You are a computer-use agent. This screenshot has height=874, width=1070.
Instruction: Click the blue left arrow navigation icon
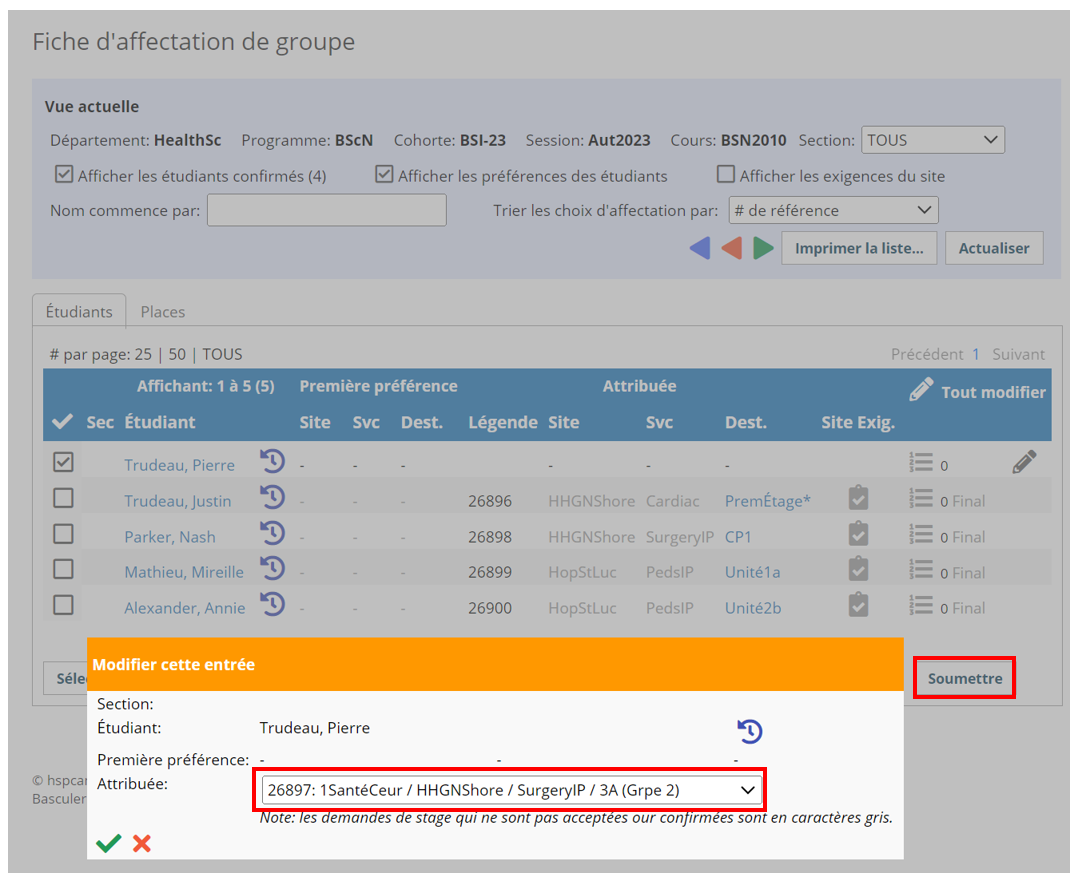700,248
